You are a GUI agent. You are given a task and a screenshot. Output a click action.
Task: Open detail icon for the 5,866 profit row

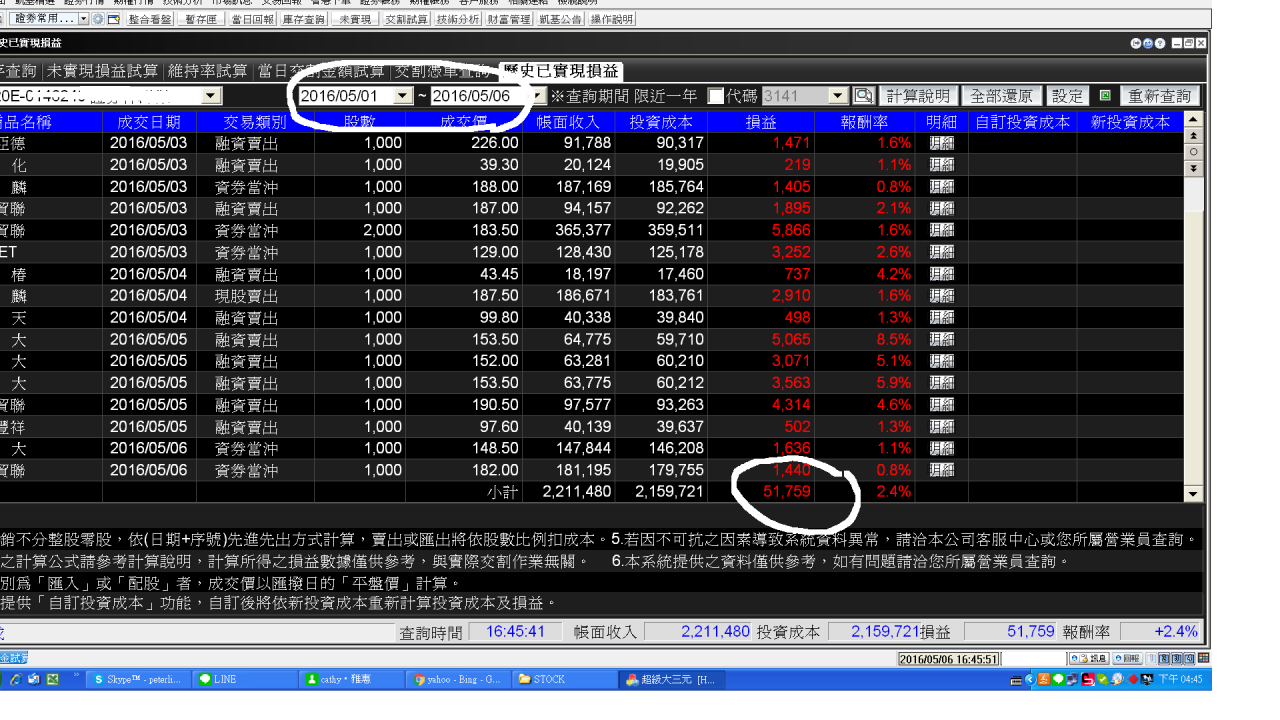pyautogui.click(x=941, y=230)
